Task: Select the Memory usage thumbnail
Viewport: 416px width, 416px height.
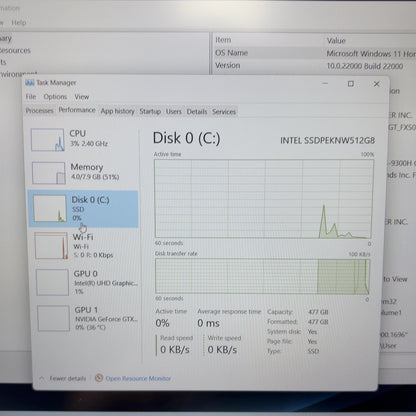Action: (49, 173)
